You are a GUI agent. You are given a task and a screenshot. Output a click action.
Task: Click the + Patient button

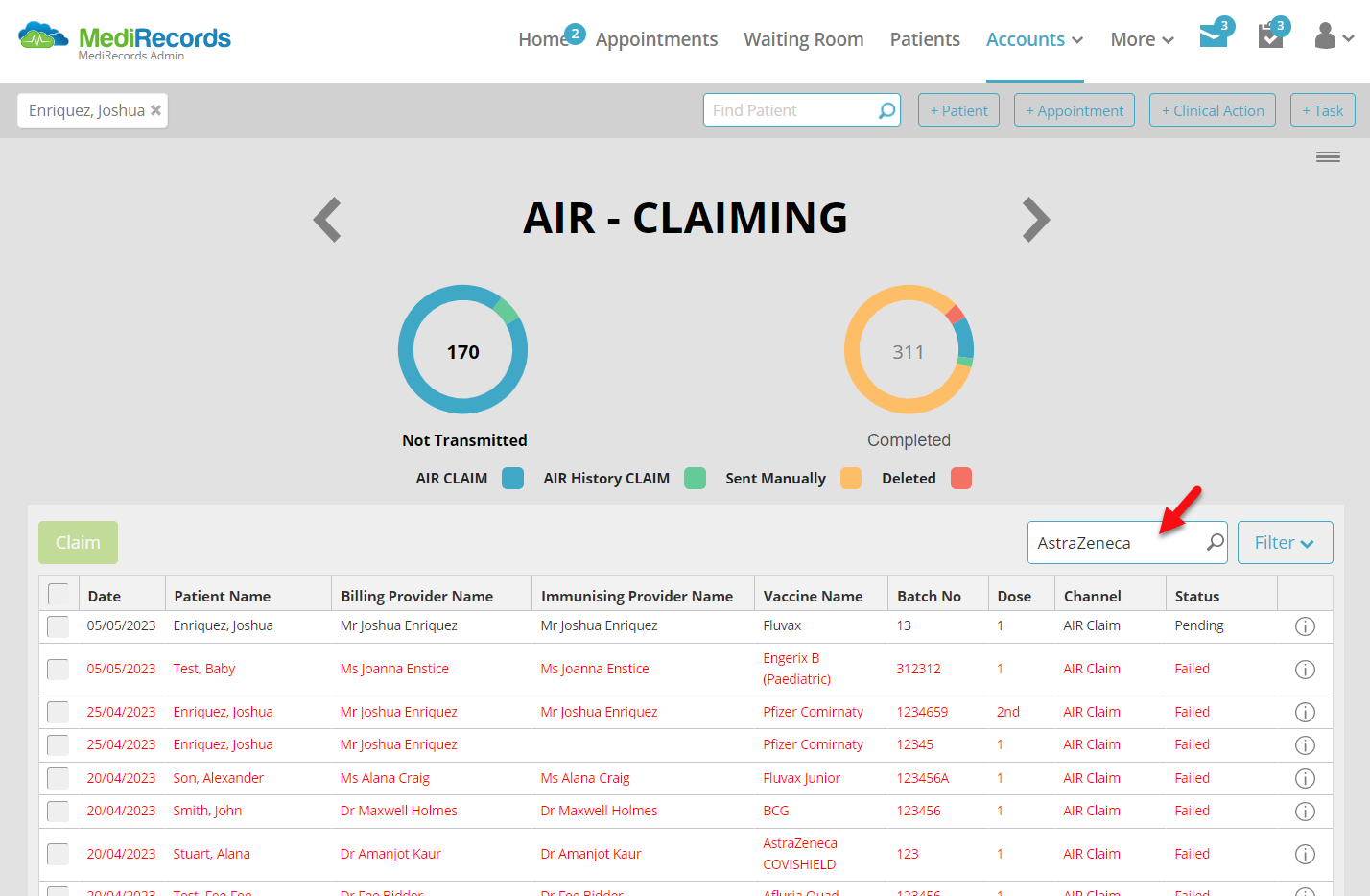[958, 110]
